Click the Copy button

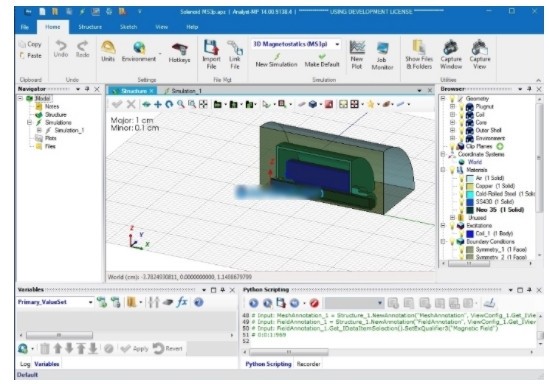(x=30, y=44)
